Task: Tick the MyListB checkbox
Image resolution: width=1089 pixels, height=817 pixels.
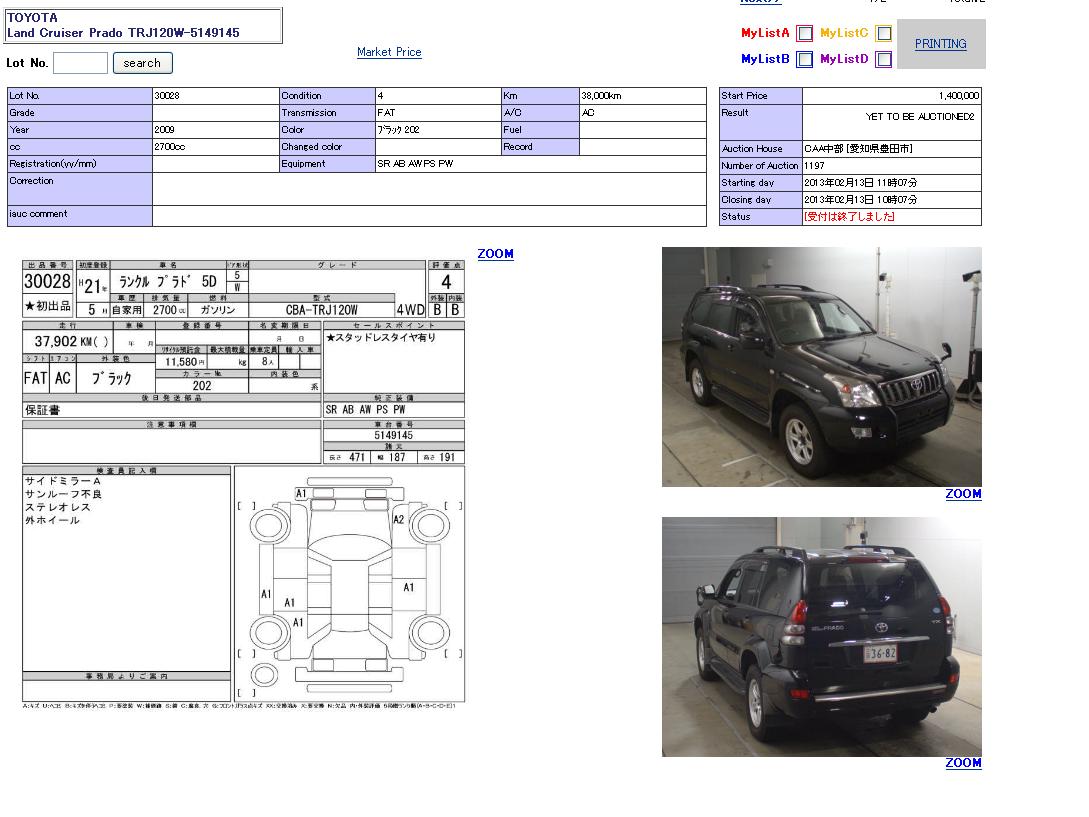Action: tap(804, 59)
